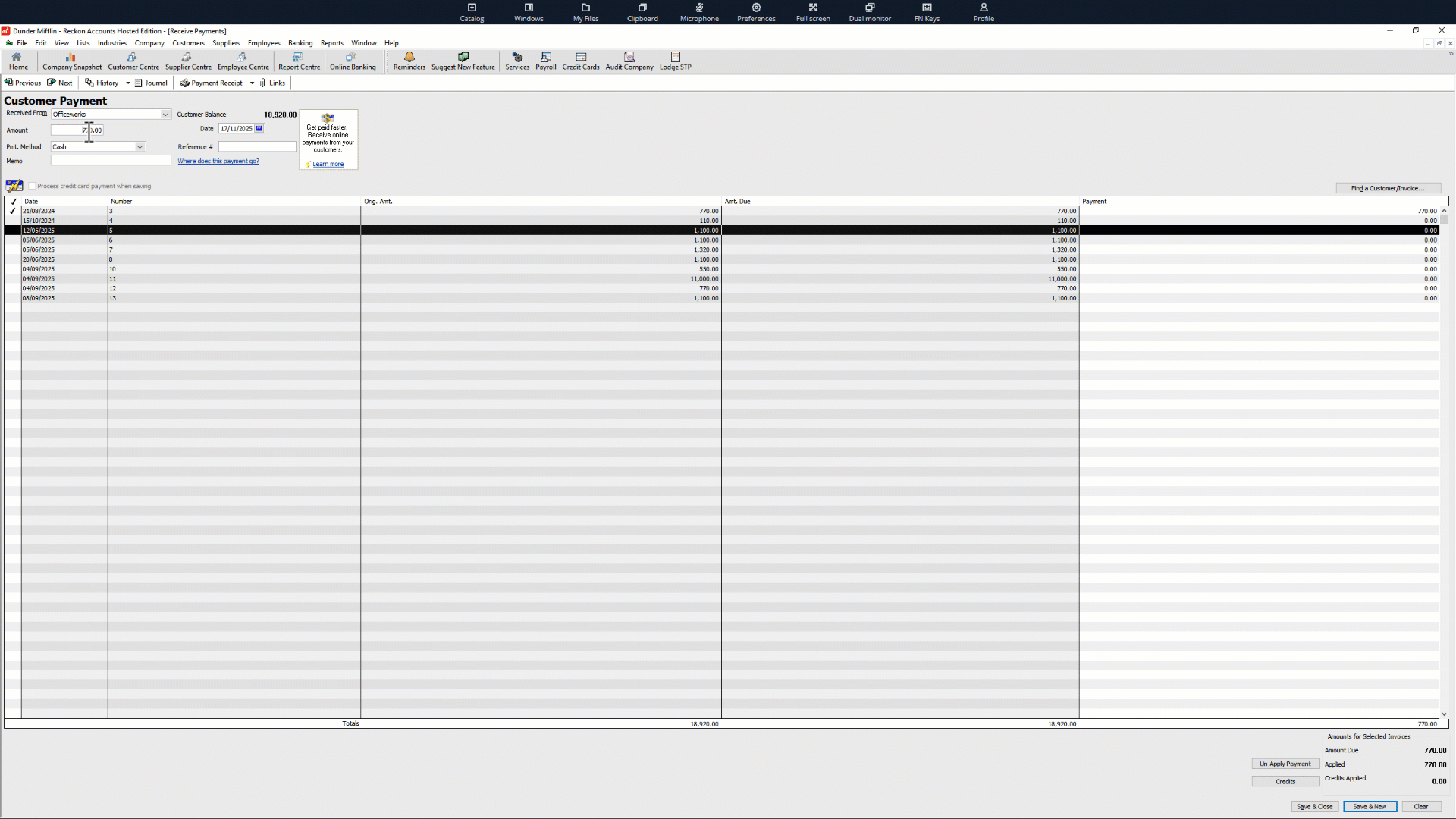The width and height of the screenshot is (1456, 819).
Task: Open the Payroll centre
Action: (x=546, y=61)
